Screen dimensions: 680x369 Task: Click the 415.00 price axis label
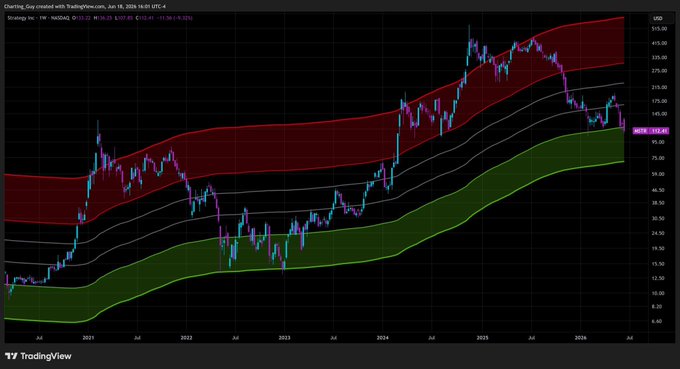point(659,43)
